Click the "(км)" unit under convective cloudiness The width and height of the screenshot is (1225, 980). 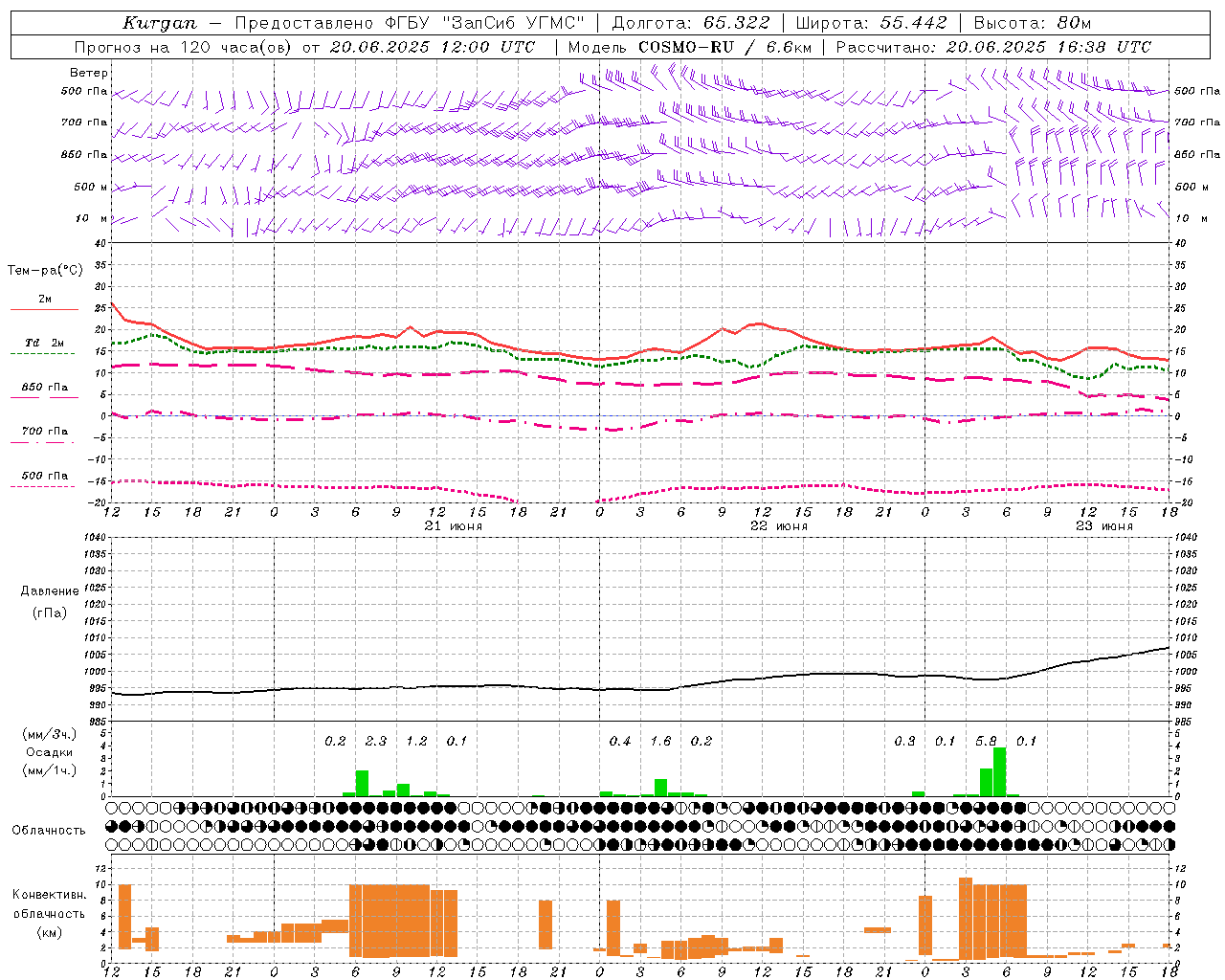[x=49, y=932]
